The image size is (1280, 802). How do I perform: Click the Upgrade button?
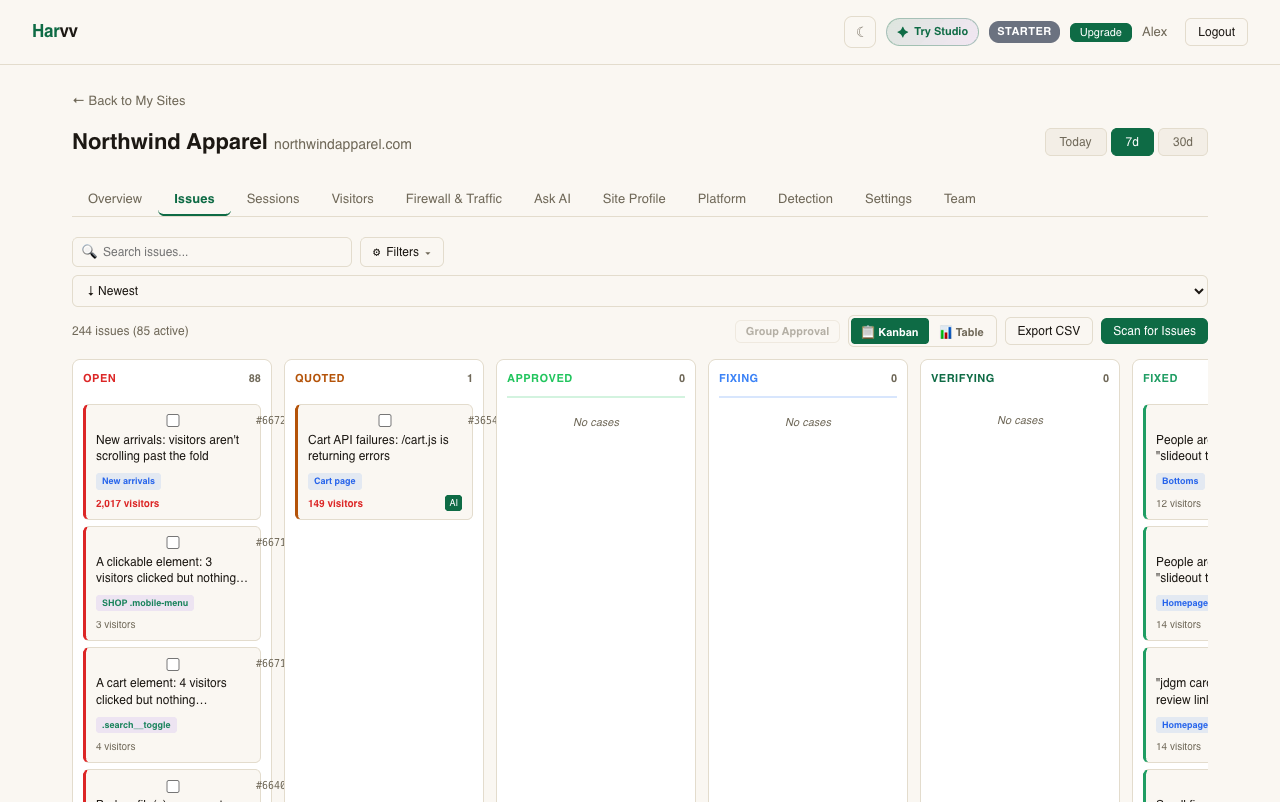pos(1101,32)
